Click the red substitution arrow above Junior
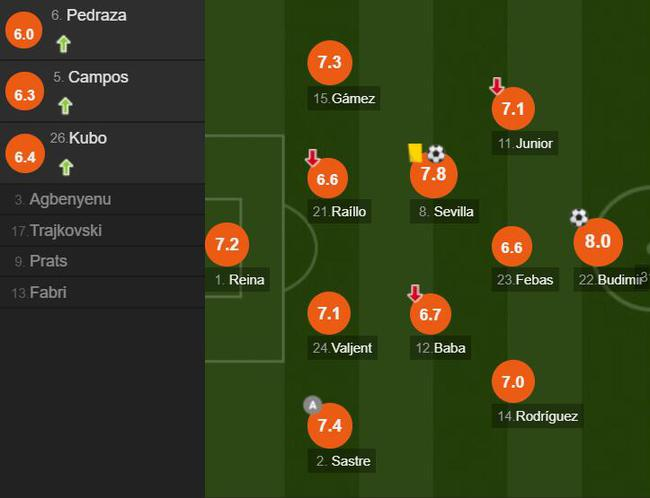The height and width of the screenshot is (498, 650). coord(497,87)
